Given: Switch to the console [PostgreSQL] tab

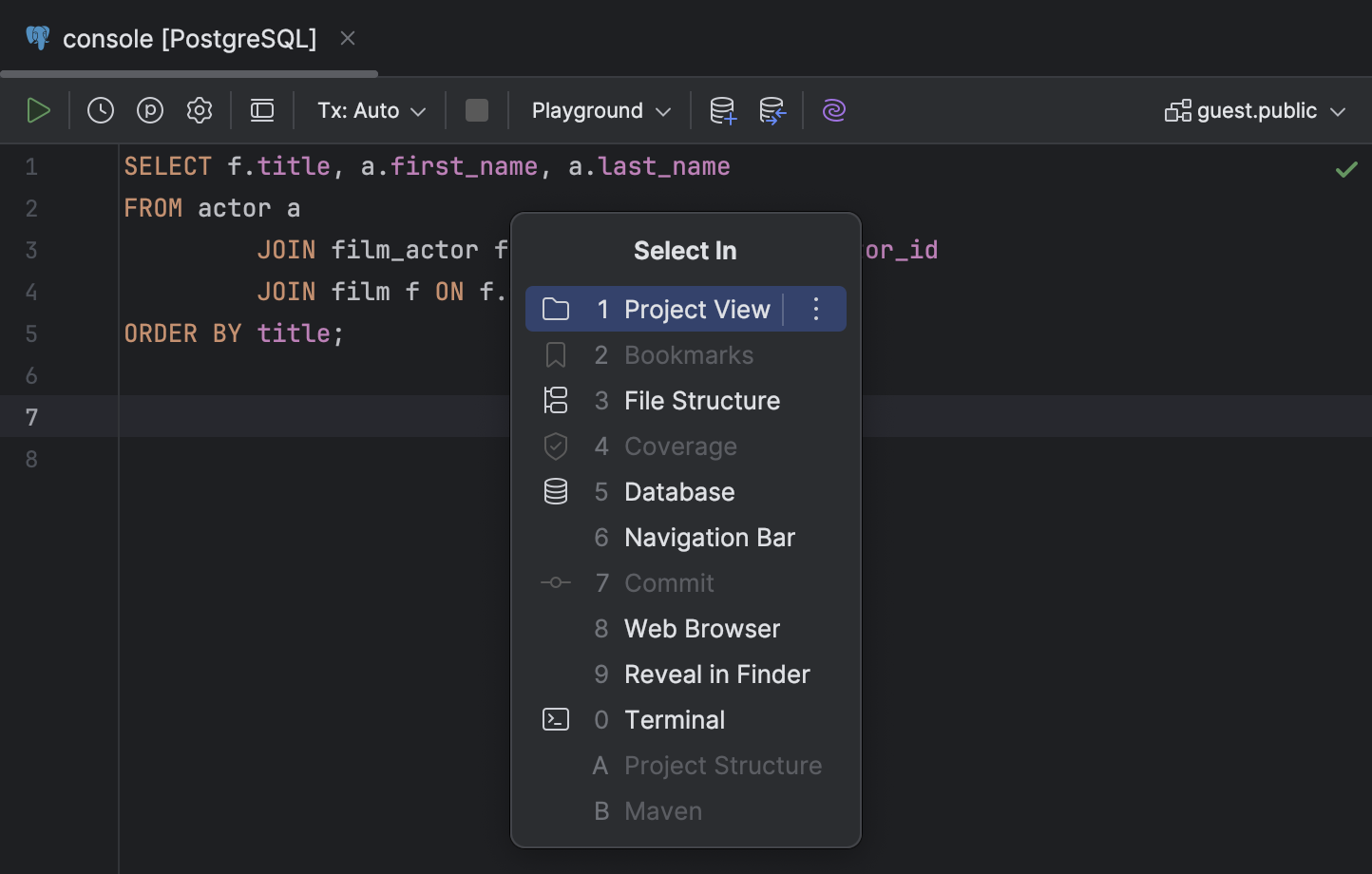Looking at the screenshot, I should point(187,39).
